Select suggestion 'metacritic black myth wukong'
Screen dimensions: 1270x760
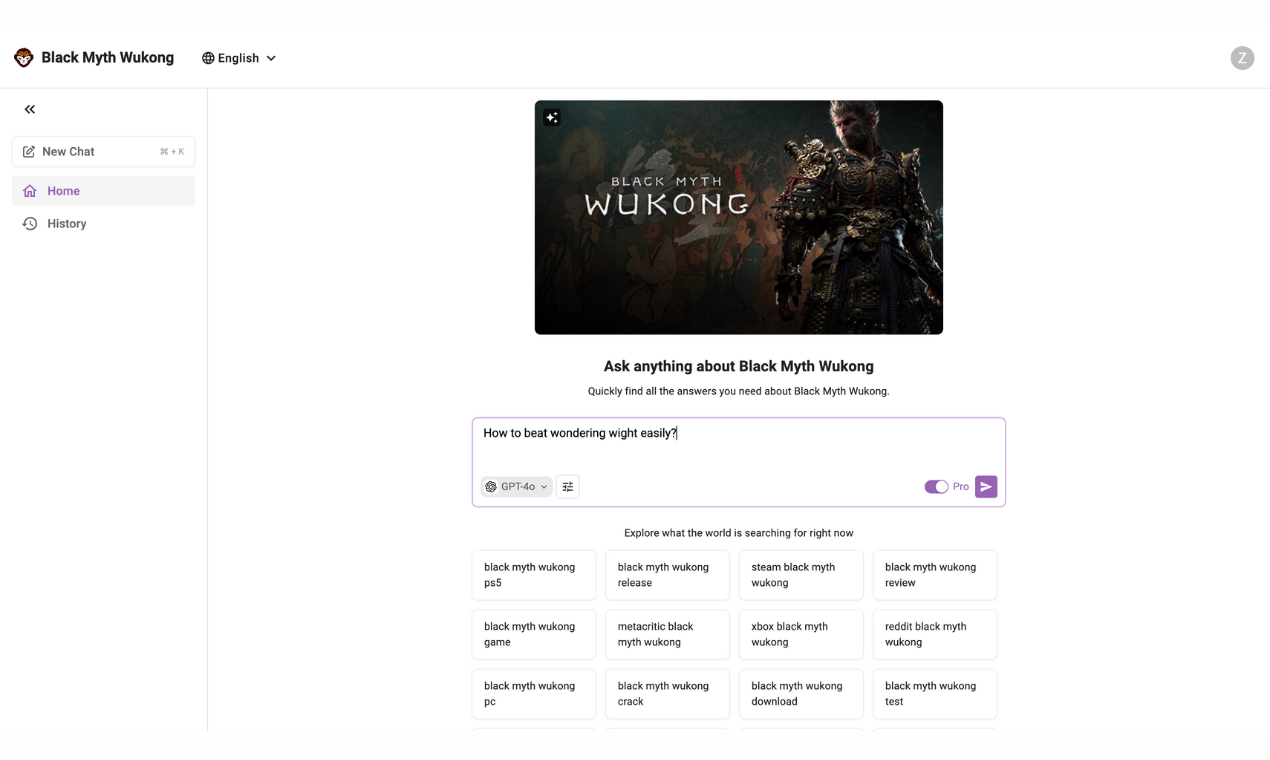click(x=668, y=635)
